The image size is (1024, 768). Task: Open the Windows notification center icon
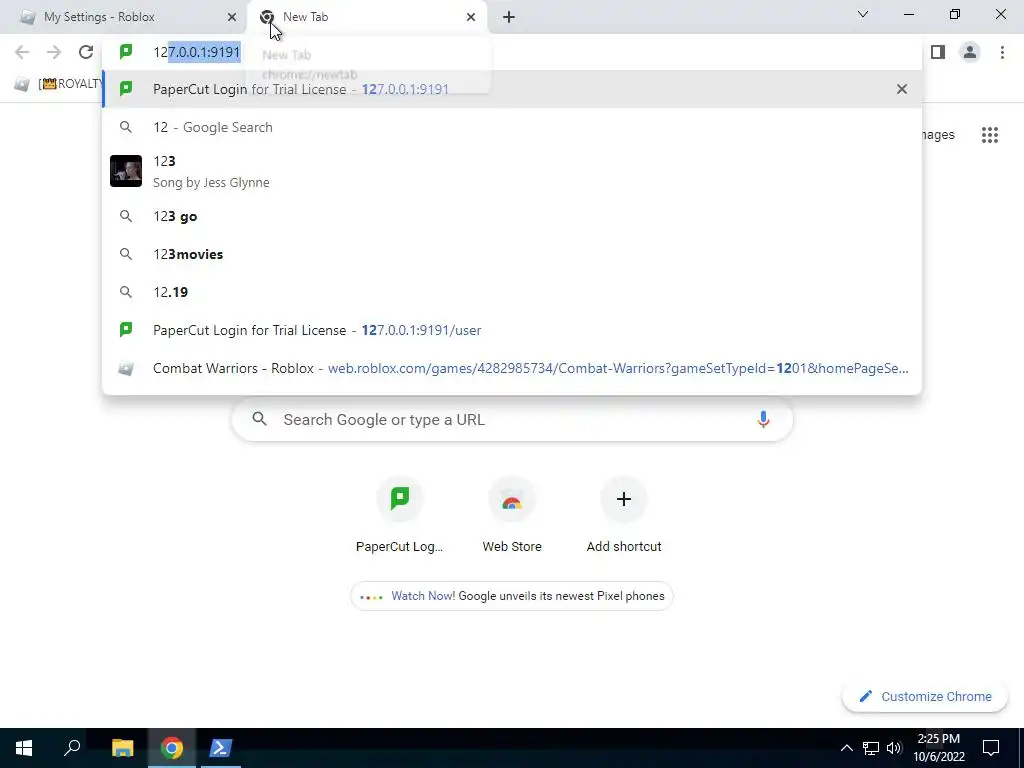point(991,748)
